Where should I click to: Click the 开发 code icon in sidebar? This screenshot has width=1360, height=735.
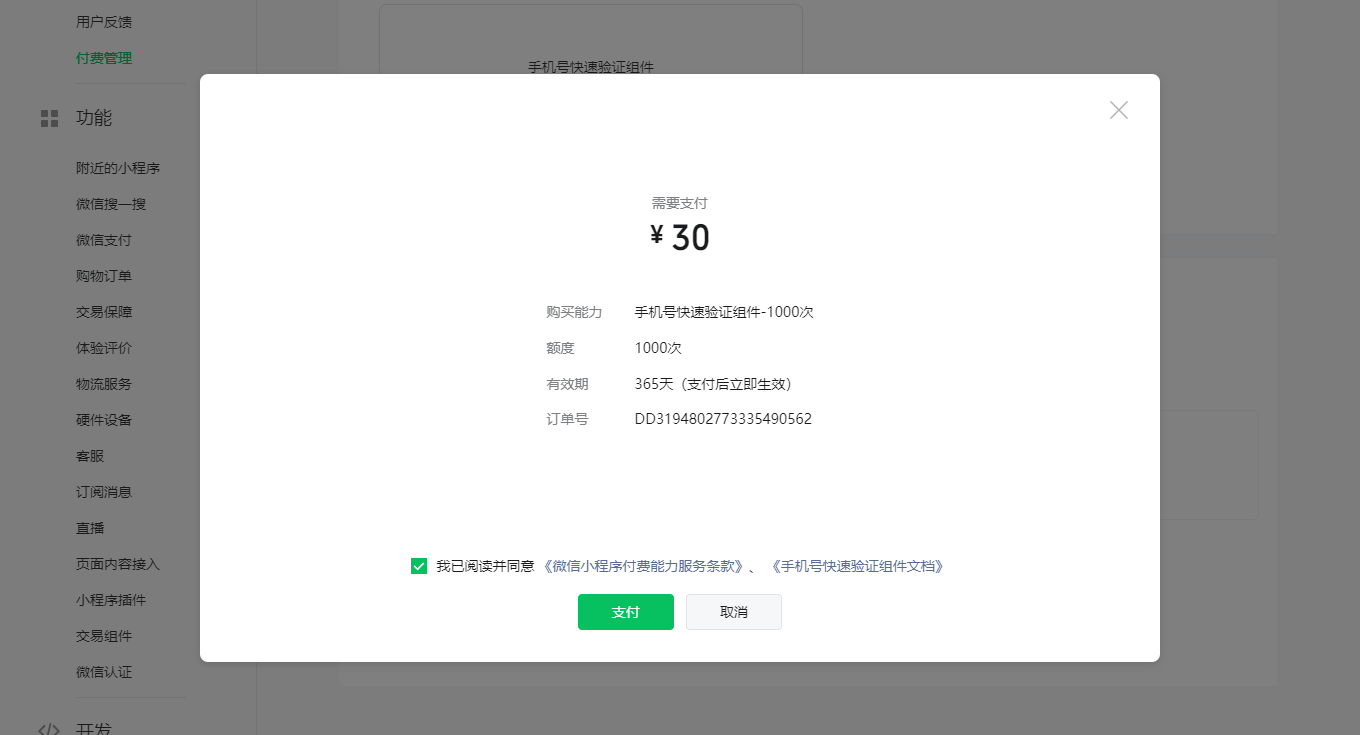pos(49,729)
